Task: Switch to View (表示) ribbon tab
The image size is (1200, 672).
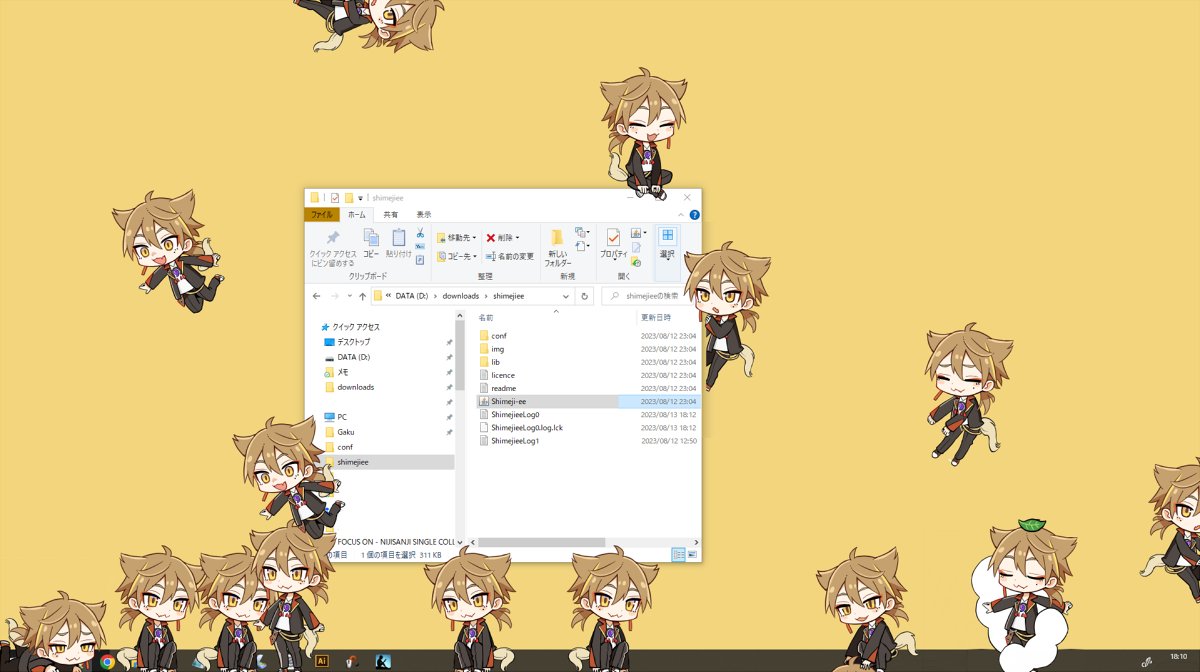Action: click(423, 215)
